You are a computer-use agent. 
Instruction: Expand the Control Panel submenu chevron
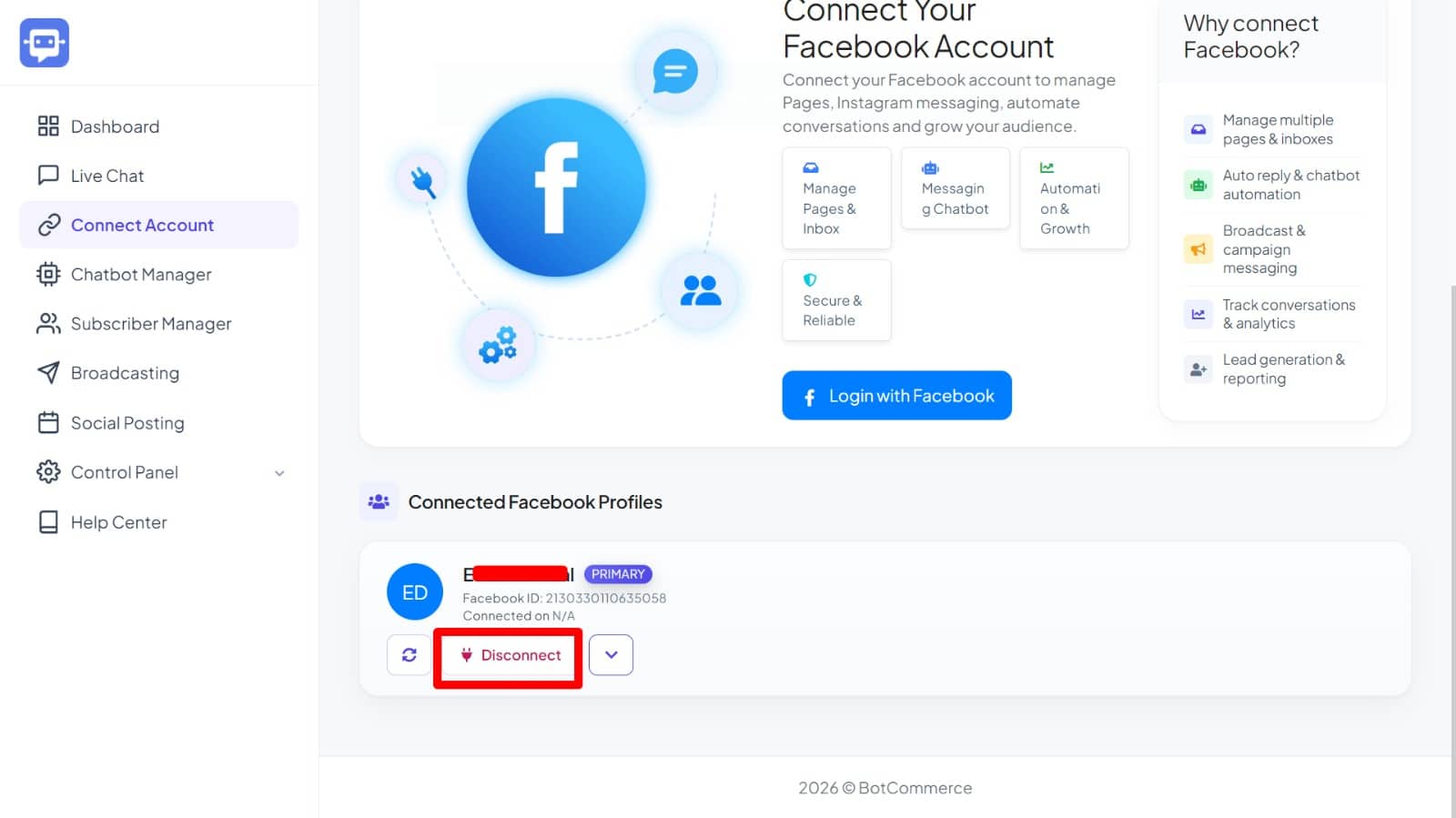279,473
